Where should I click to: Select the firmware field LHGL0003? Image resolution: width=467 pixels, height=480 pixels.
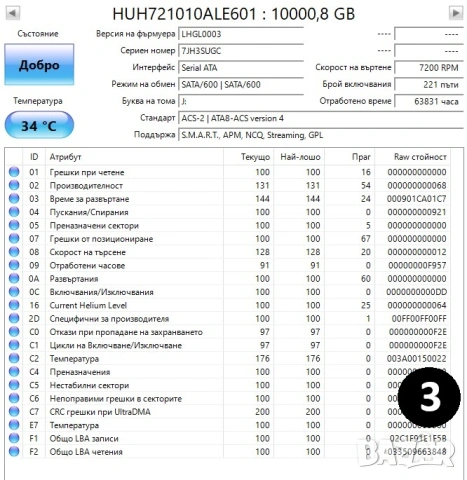click(241, 34)
